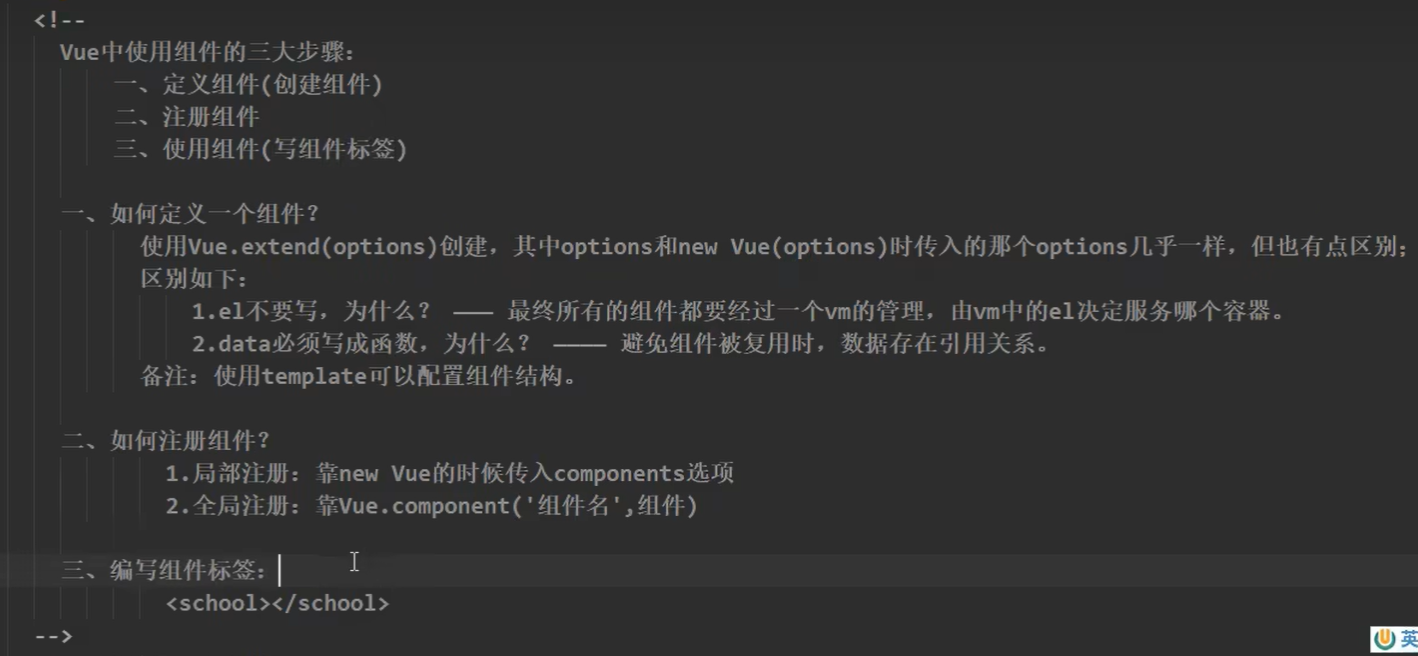The image size is (1418, 656).
Task: Click the new Vue(options) text
Action: click(x=783, y=247)
